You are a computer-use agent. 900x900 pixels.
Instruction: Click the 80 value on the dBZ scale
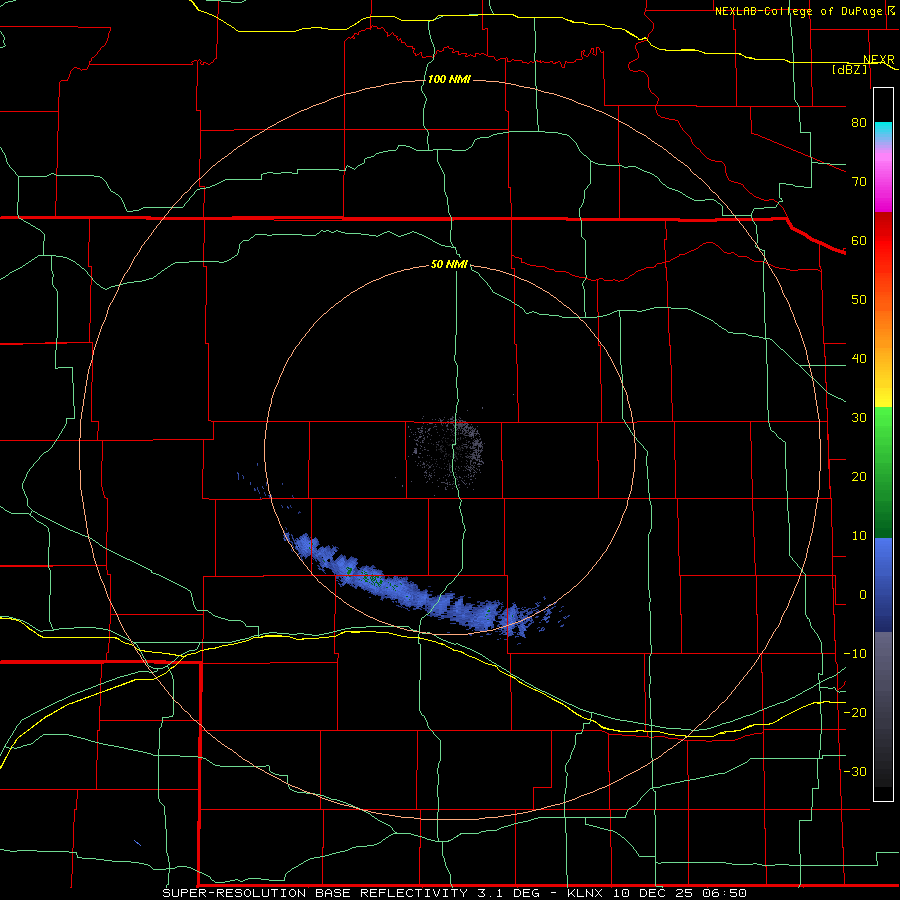tap(859, 122)
